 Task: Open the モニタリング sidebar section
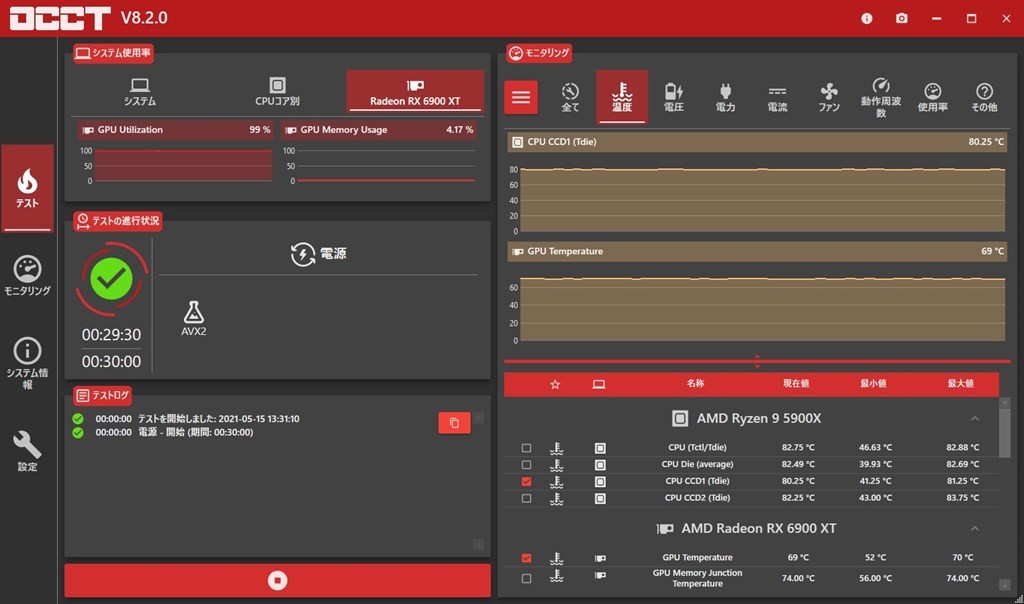[x=28, y=276]
